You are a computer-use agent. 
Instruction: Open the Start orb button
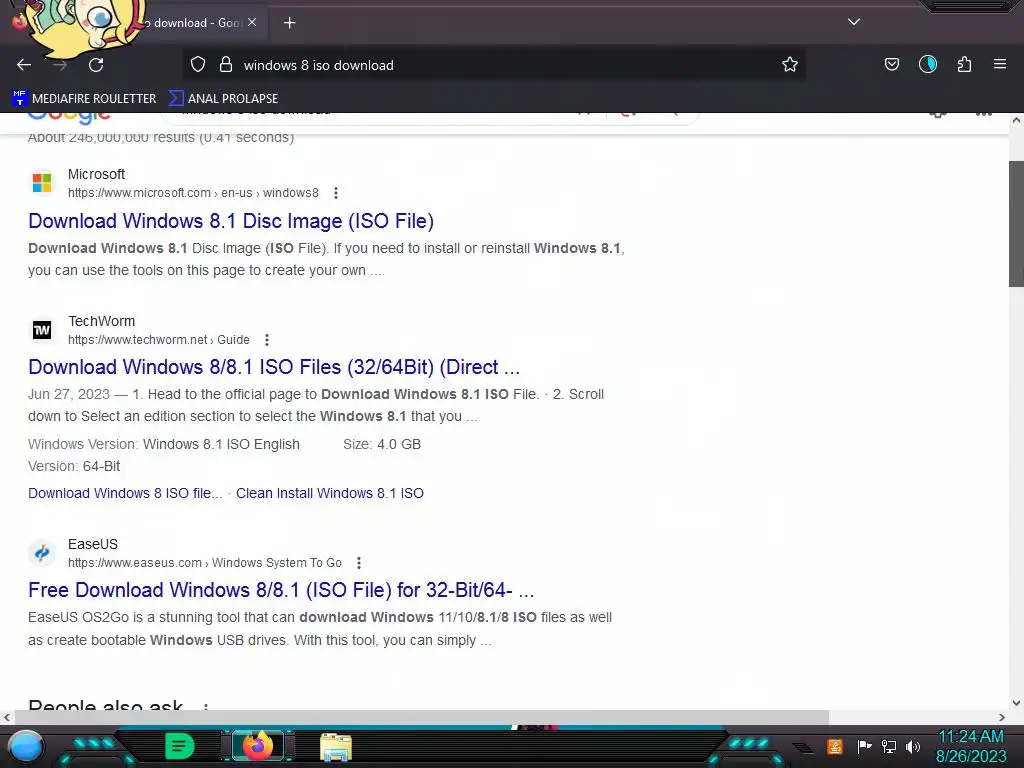pyautogui.click(x=26, y=747)
